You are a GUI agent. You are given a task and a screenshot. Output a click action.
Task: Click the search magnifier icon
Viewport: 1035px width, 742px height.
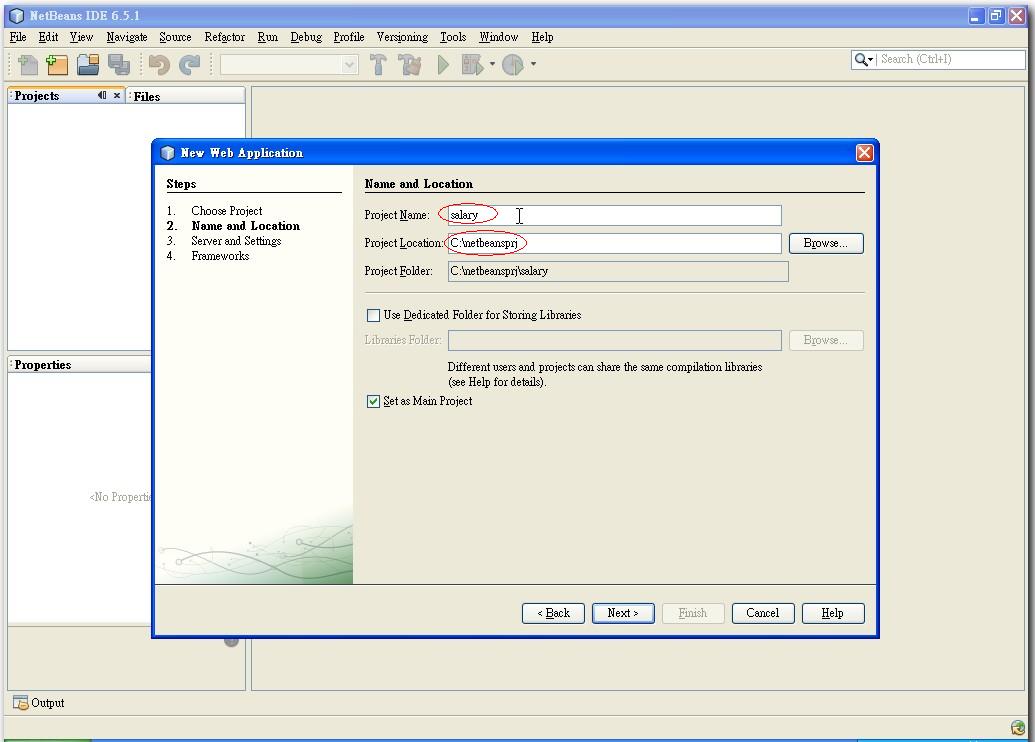(861, 59)
